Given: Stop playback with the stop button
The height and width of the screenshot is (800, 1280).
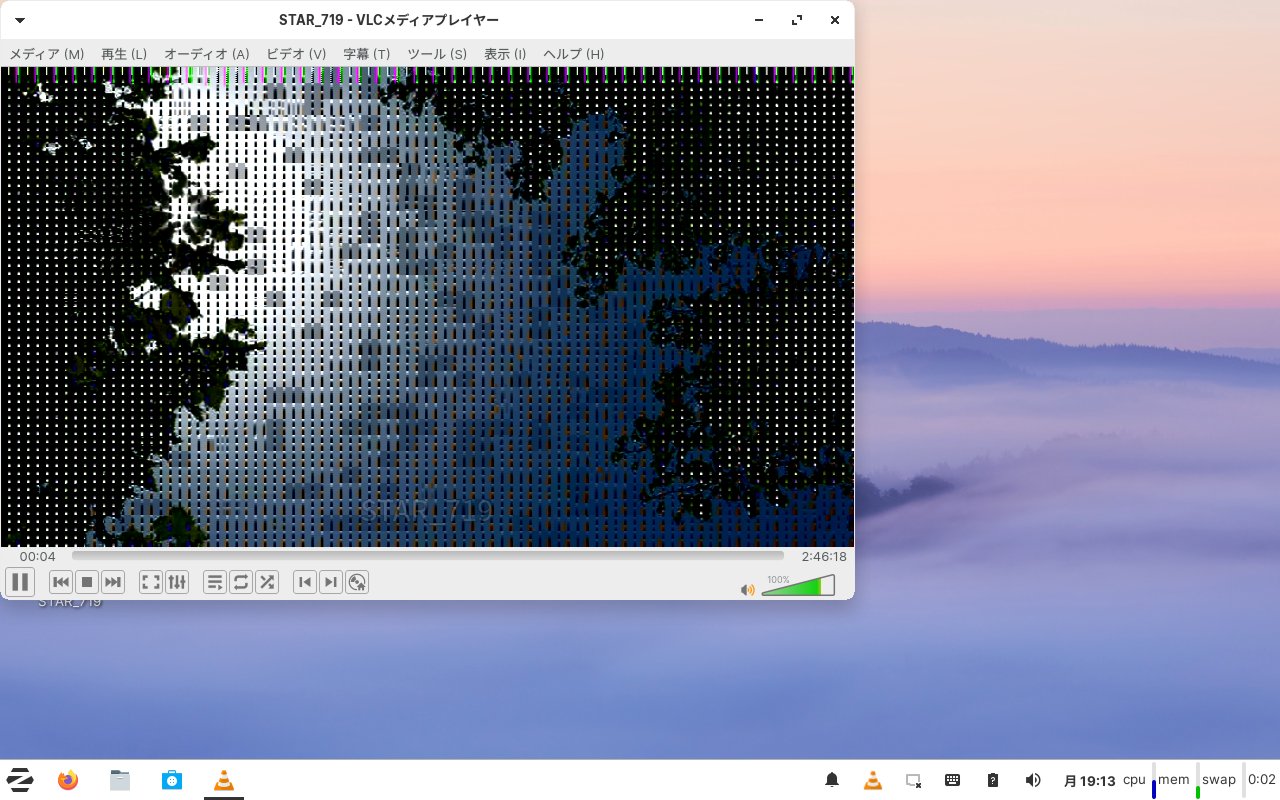Looking at the screenshot, I should point(87,582).
